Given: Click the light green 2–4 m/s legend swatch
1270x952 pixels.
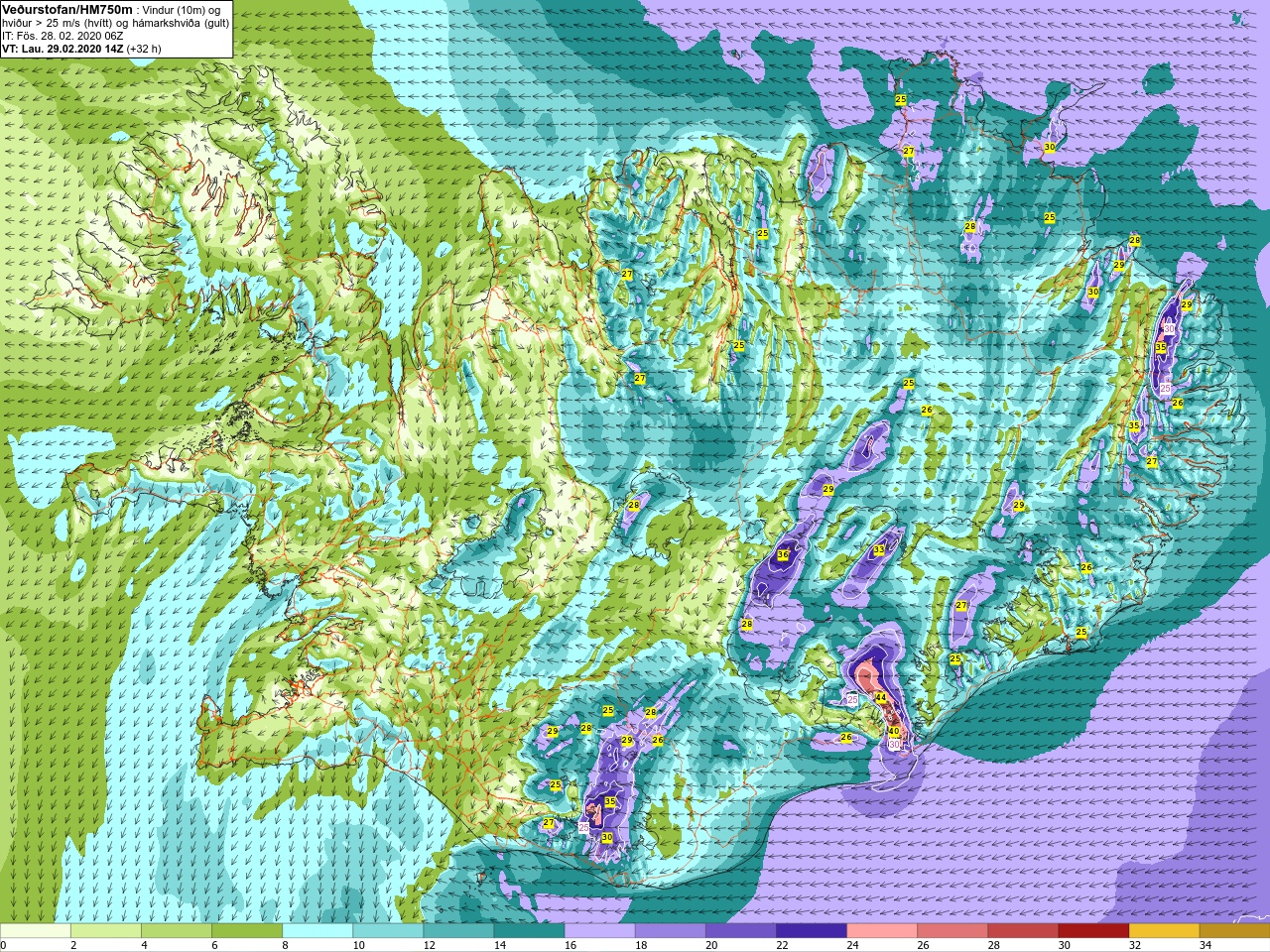Looking at the screenshot, I should [106, 932].
